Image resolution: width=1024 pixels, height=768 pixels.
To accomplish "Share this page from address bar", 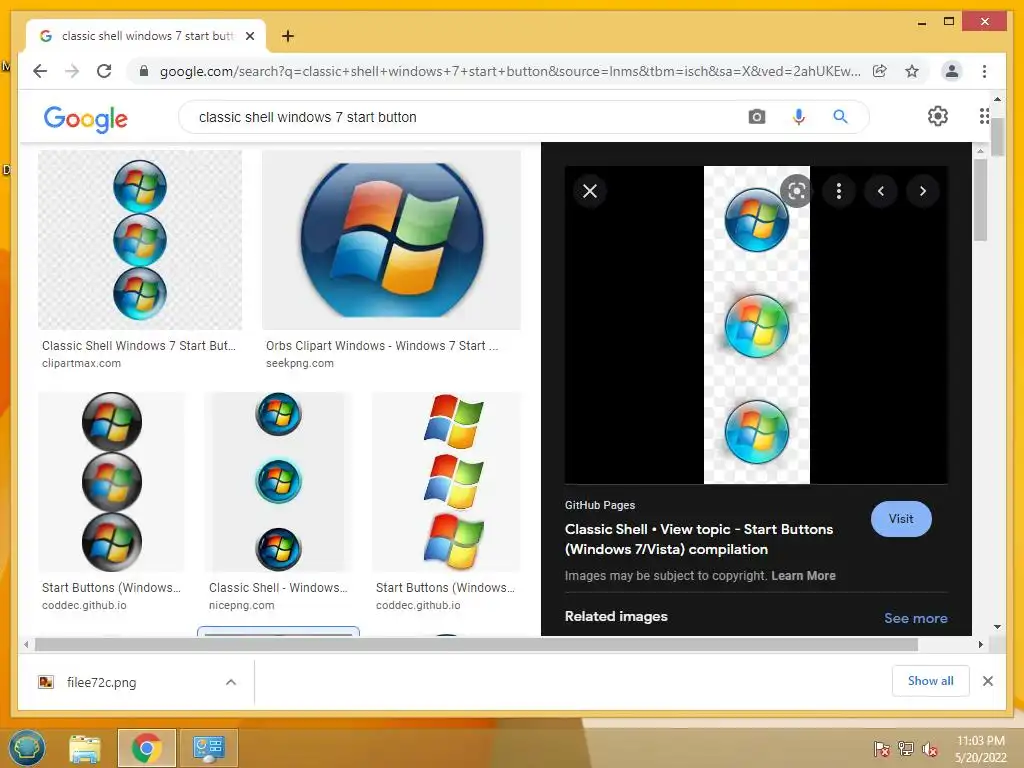I will 880,71.
